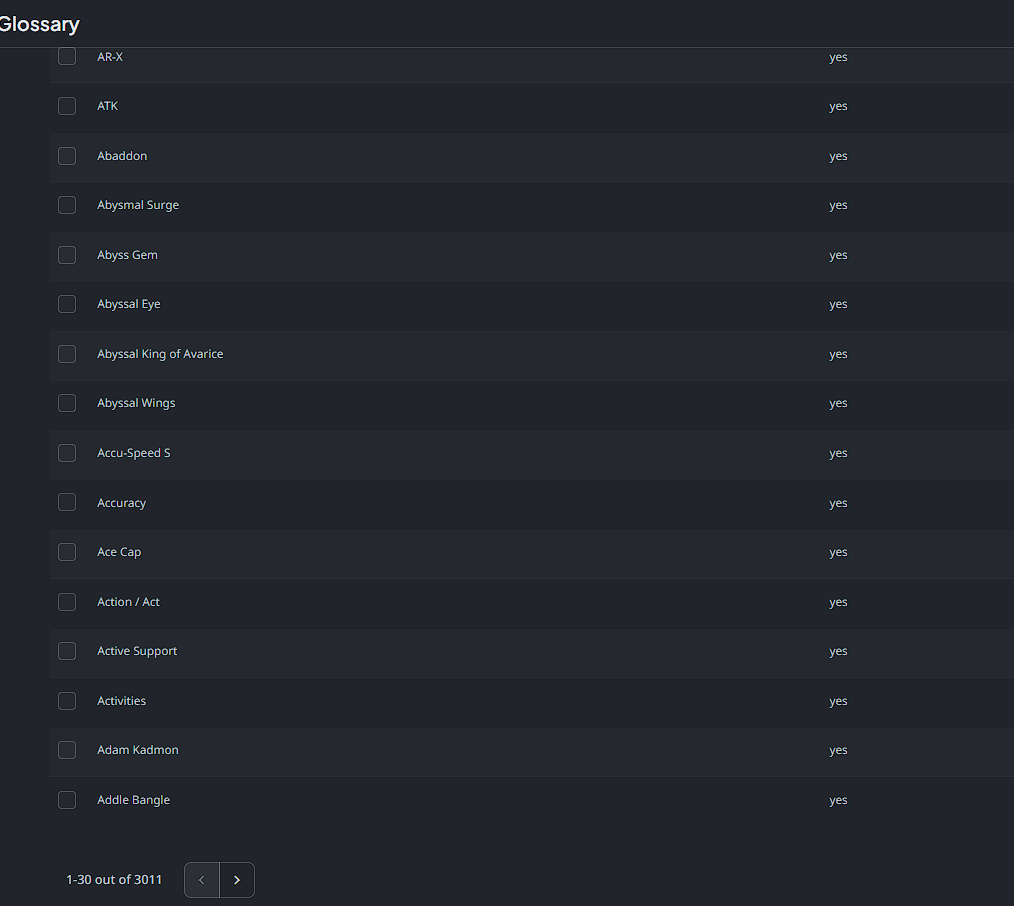Tick the Addle Bangle checkbox
The image size is (1014, 906).
tap(67, 800)
